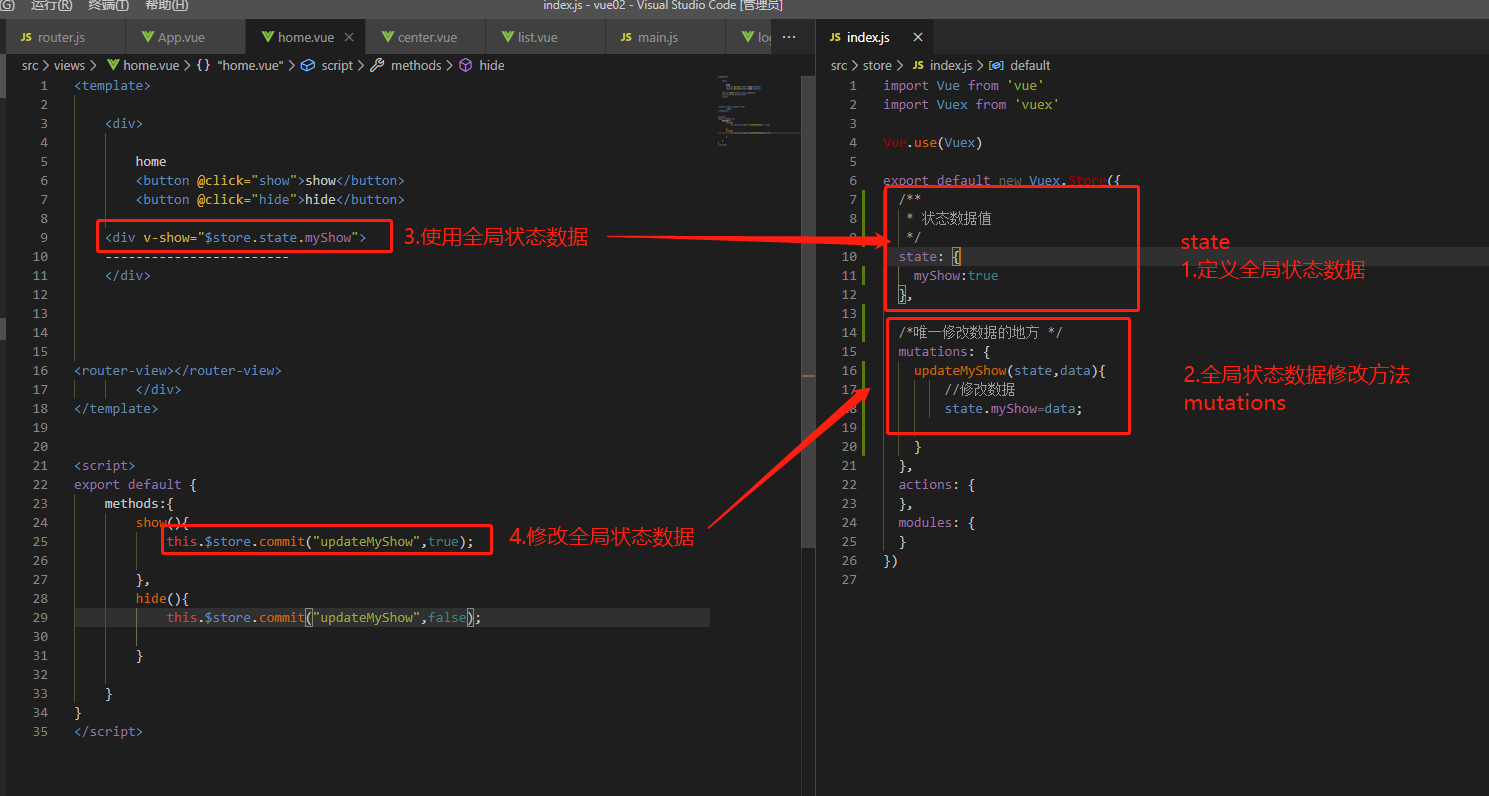Click the myShow:true property in index.js
This screenshot has height=796, width=1489.
pyautogui.click(x=956, y=275)
